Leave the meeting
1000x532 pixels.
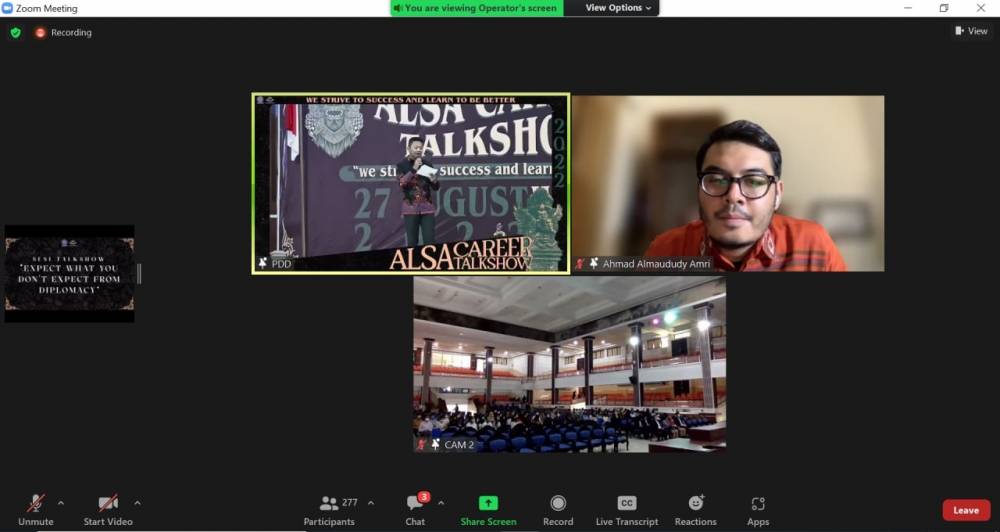point(965,510)
